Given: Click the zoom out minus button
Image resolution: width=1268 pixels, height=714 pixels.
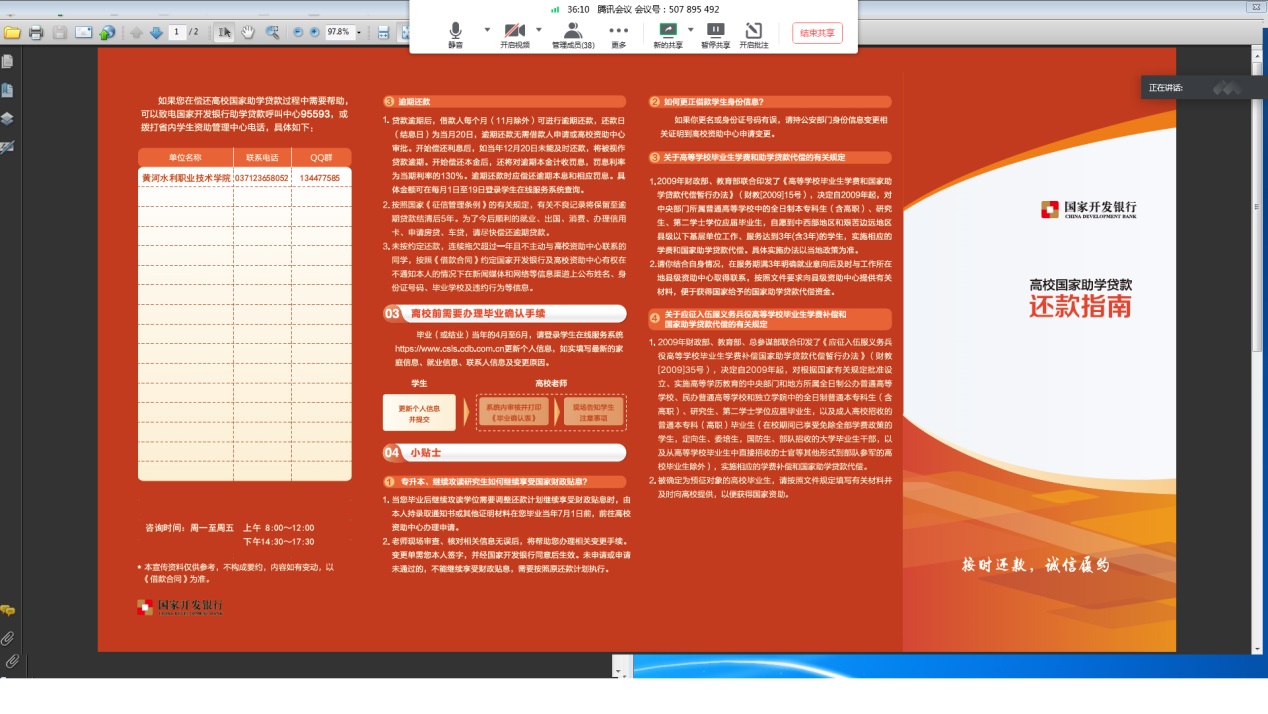Looking at the screenshot, I should 297,32.
